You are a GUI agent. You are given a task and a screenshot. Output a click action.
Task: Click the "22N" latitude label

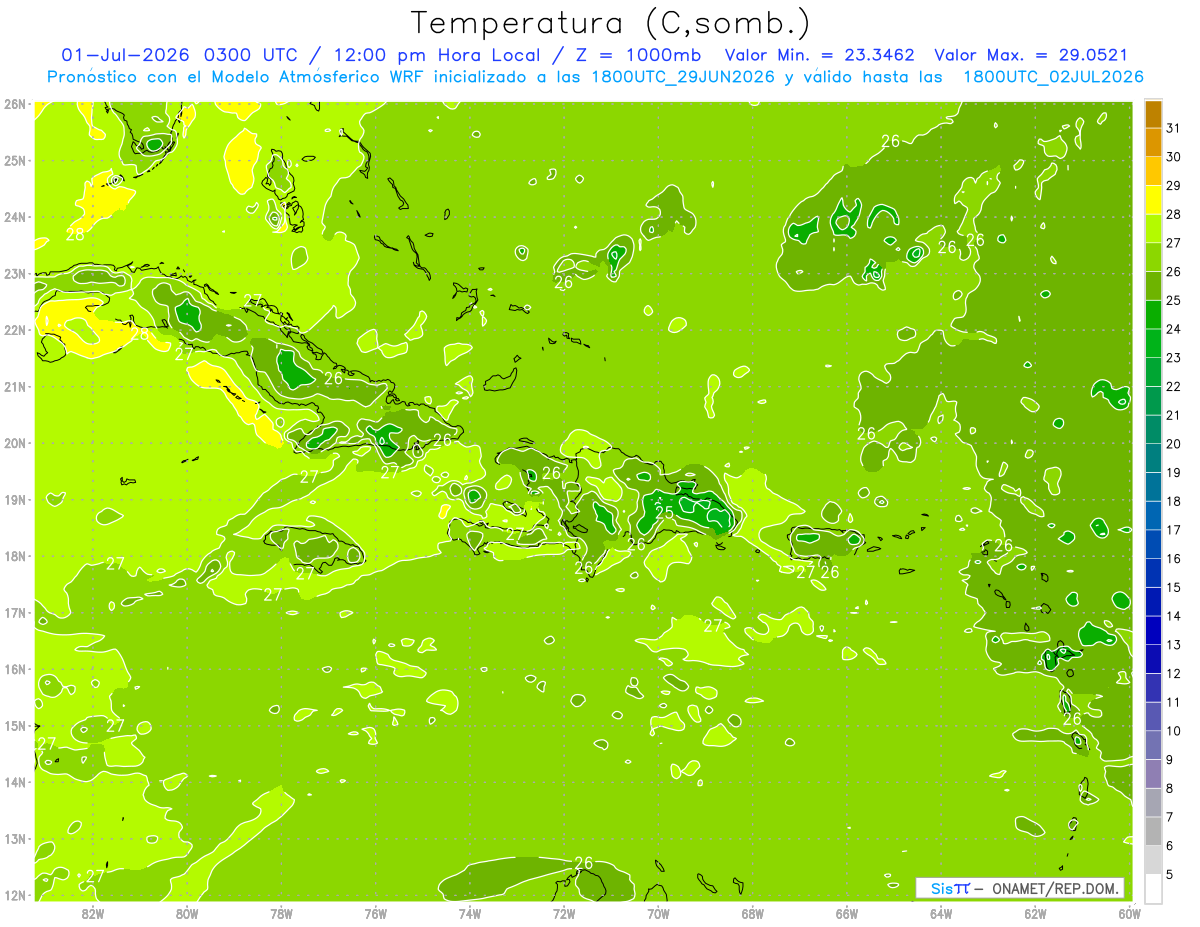point(14,330)
